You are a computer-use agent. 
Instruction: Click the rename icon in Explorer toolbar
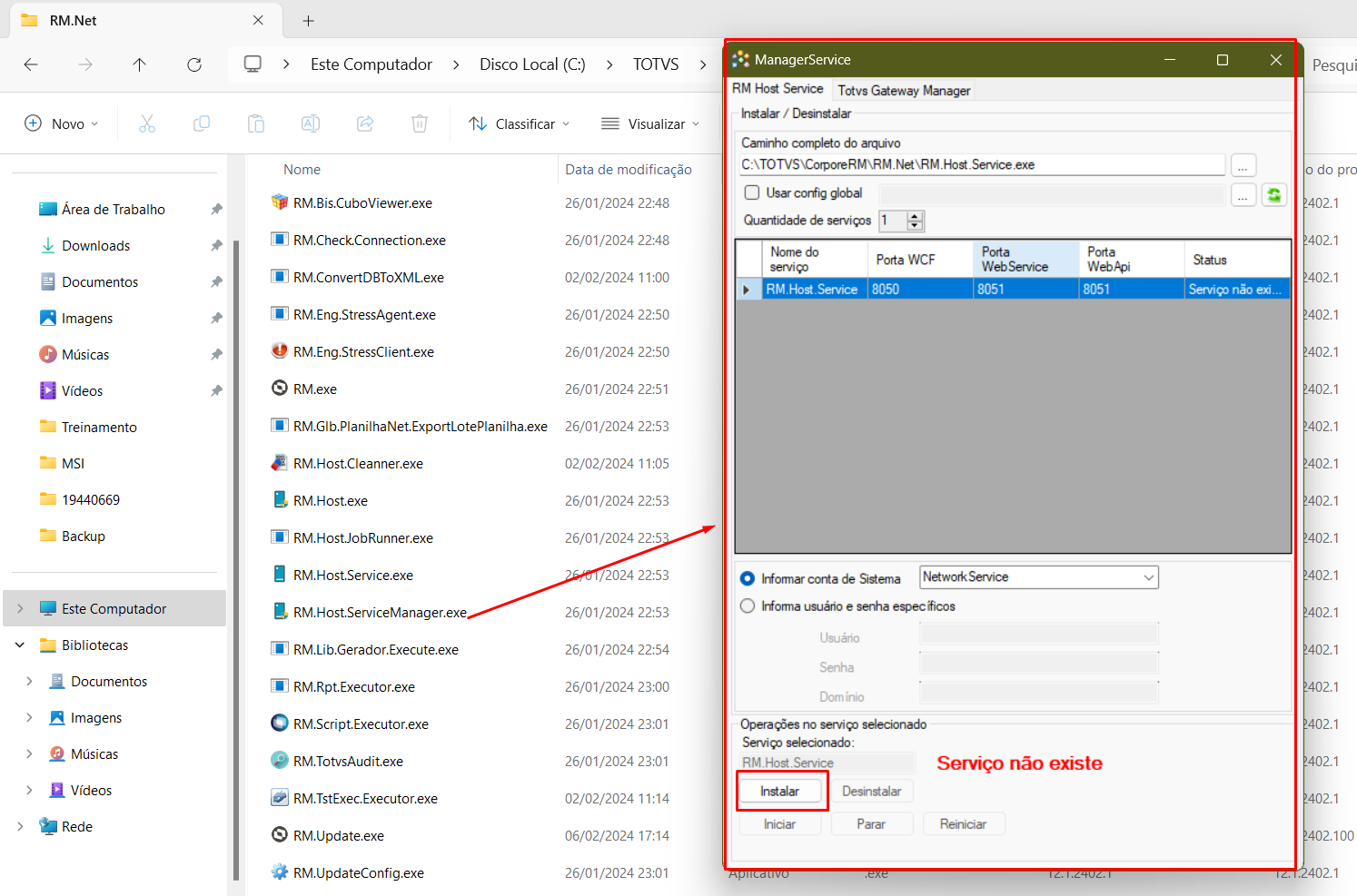click(311, 123)
